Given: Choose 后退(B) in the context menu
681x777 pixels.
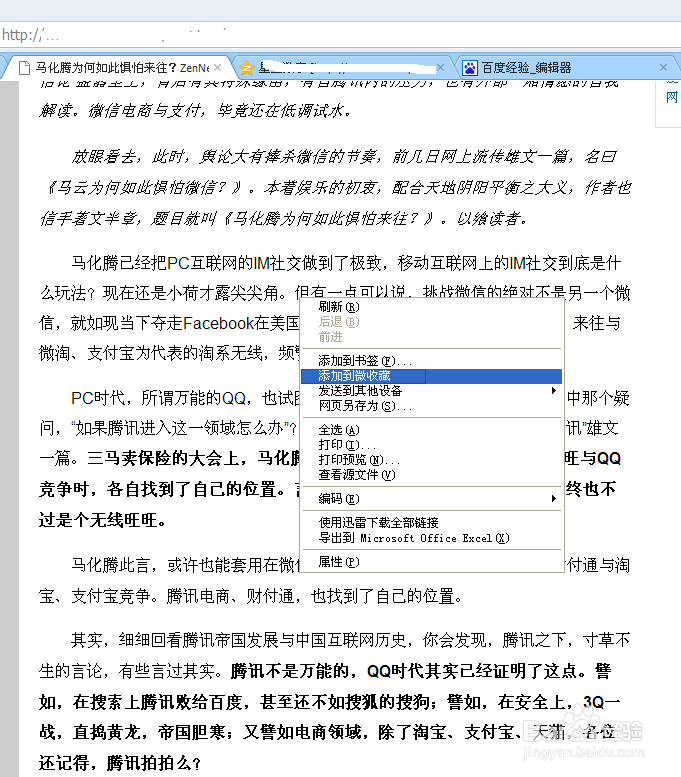Looking at the screenshot, I should coord(431,322).
